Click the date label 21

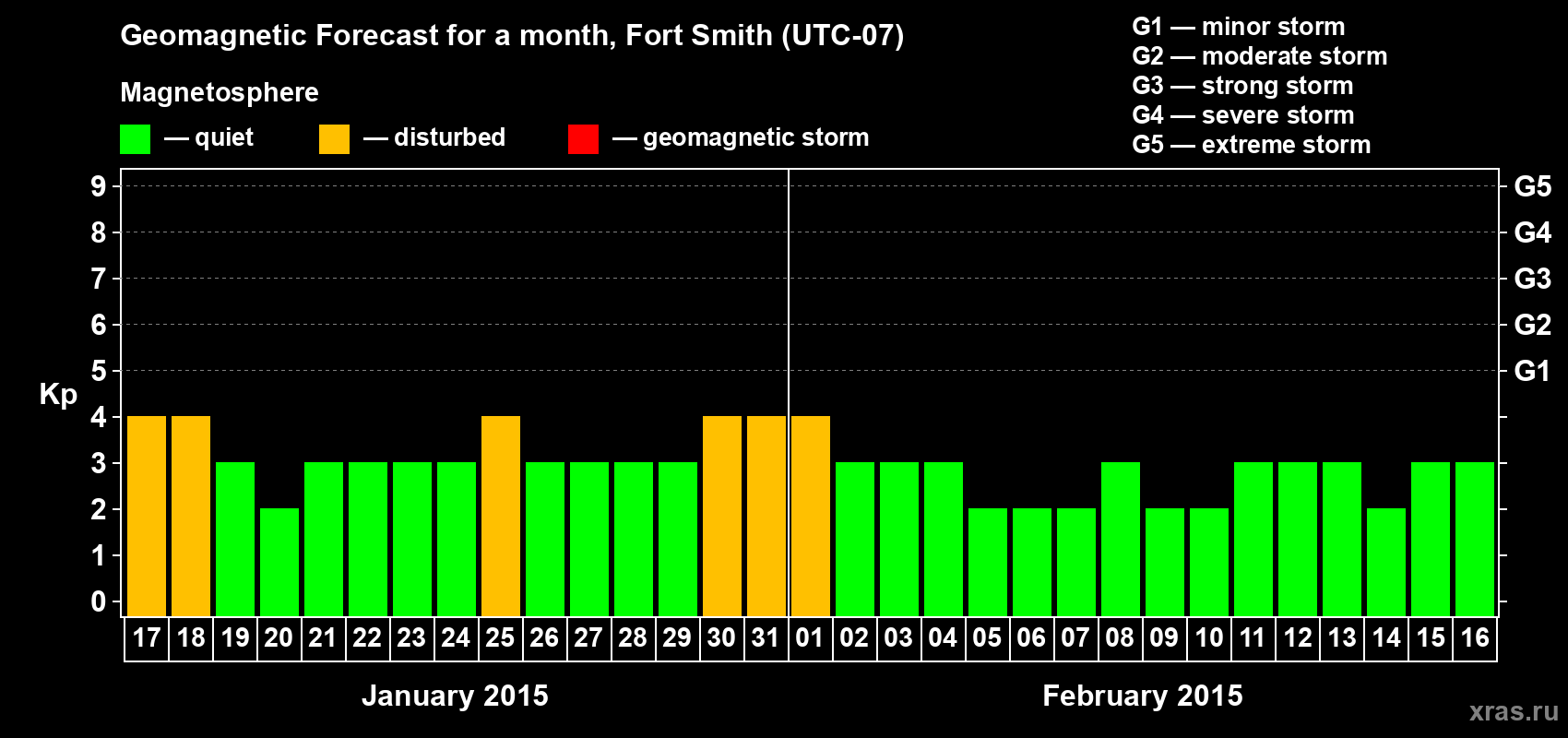pyautogui.click(x=323, y=638)
